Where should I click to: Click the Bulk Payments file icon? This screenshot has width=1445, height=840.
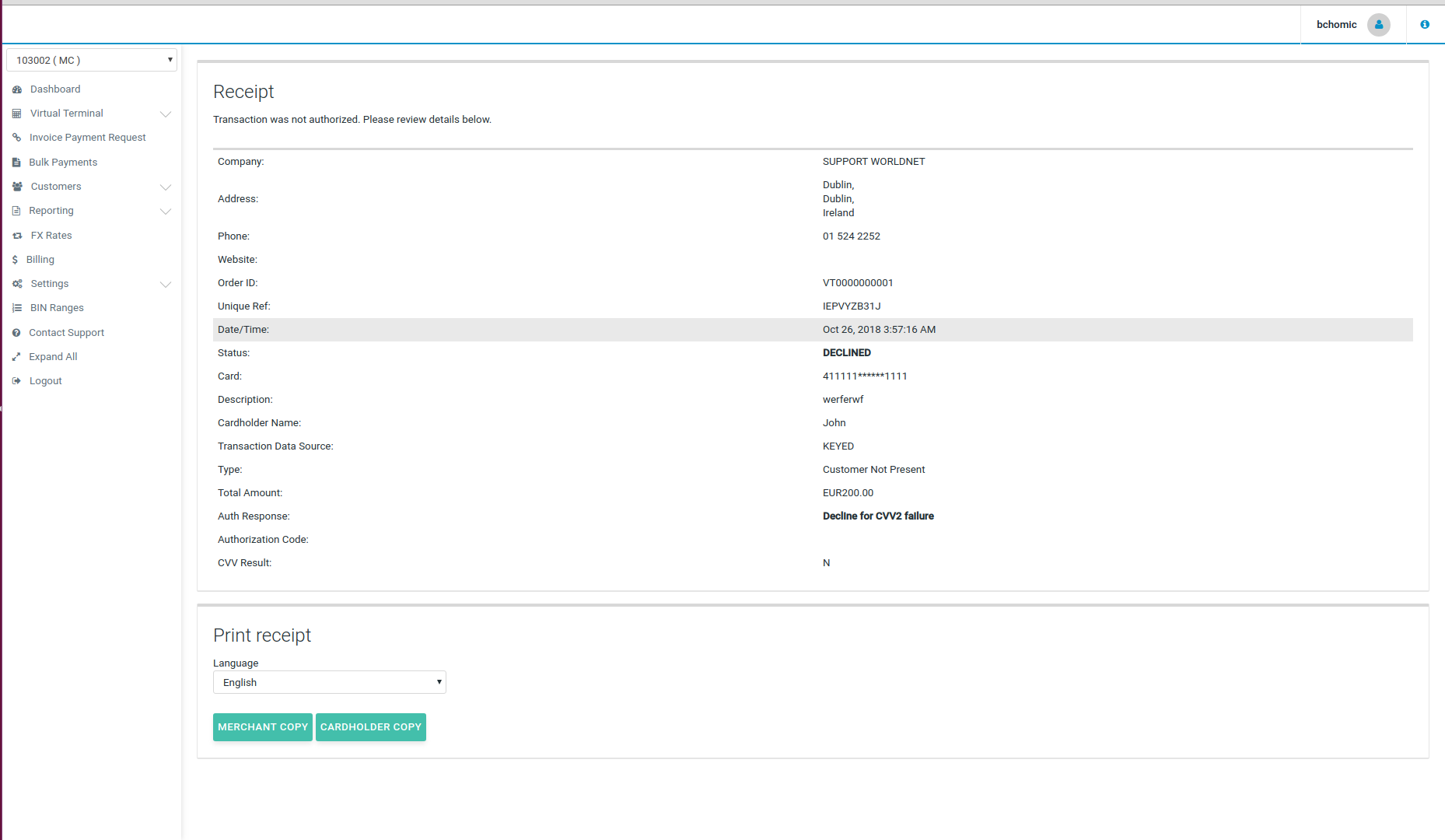(16, 163)
